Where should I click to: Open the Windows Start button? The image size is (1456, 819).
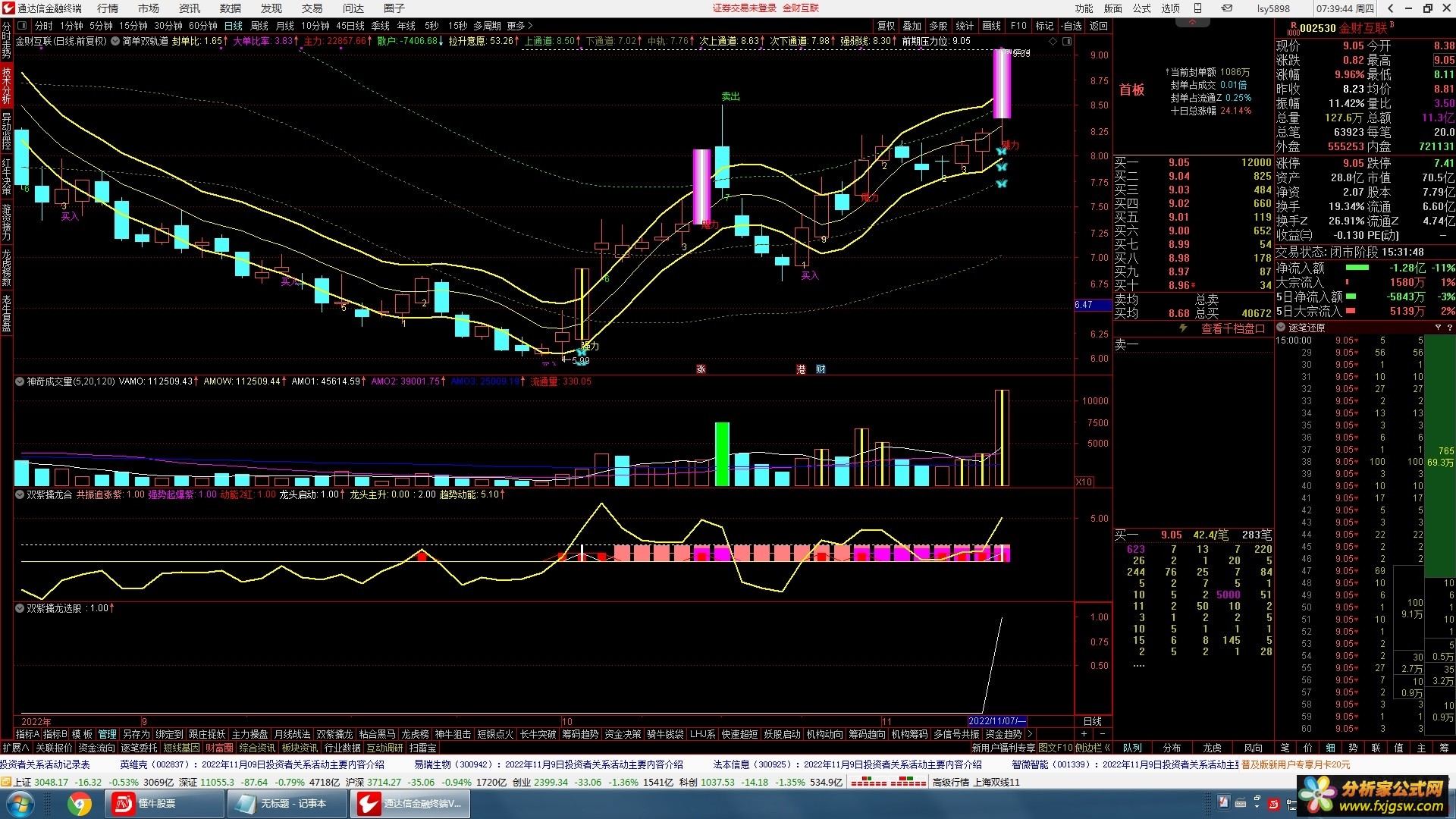pyautogui.click(x=20, y=804)
